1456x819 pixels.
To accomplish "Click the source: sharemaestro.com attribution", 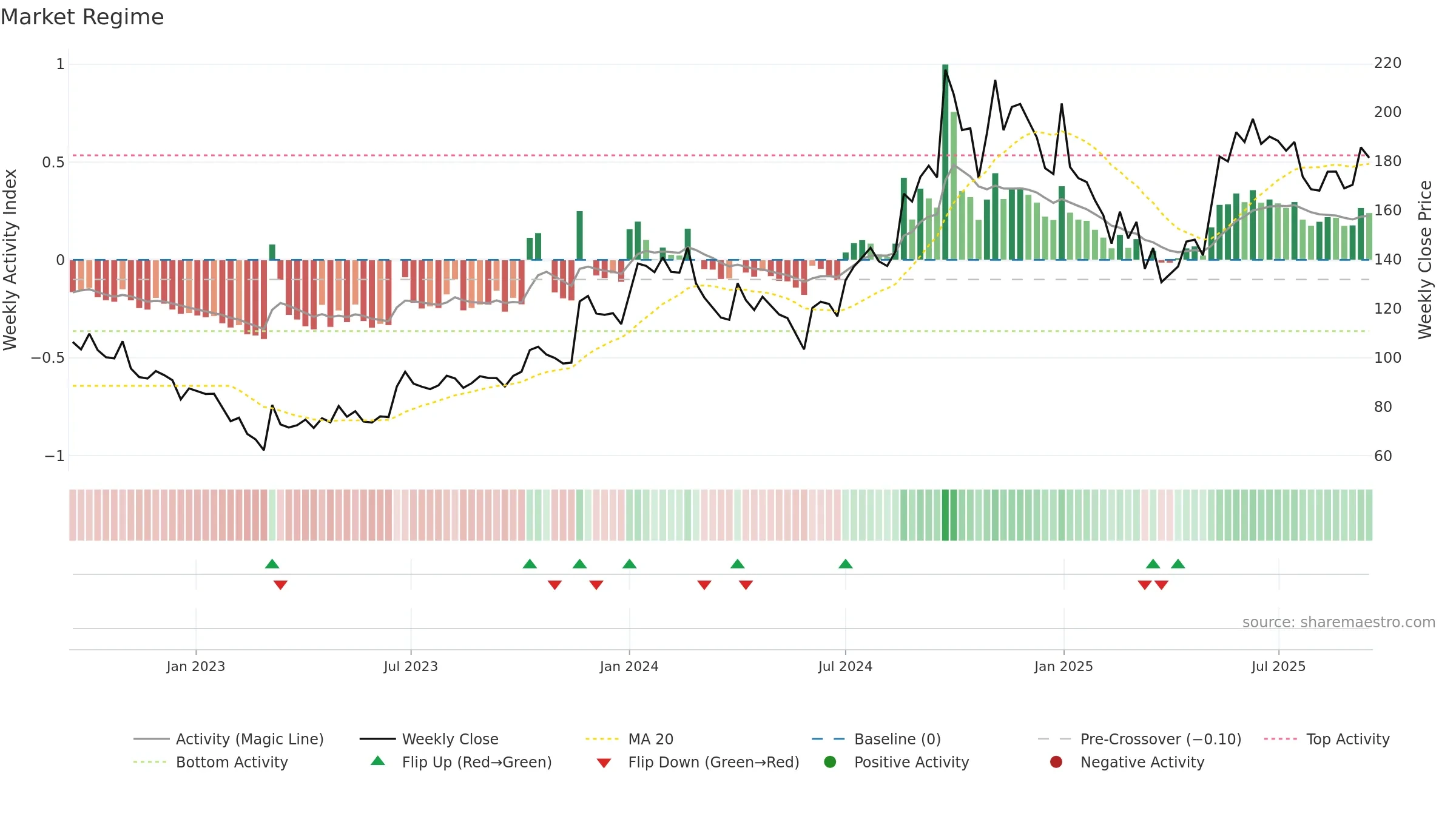I will 1339,622.
